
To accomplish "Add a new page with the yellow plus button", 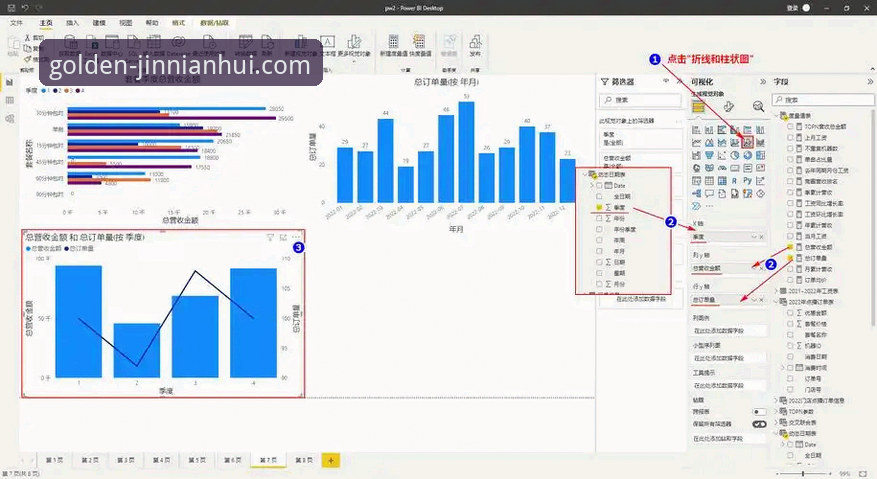I will click(x=331, y=461).
